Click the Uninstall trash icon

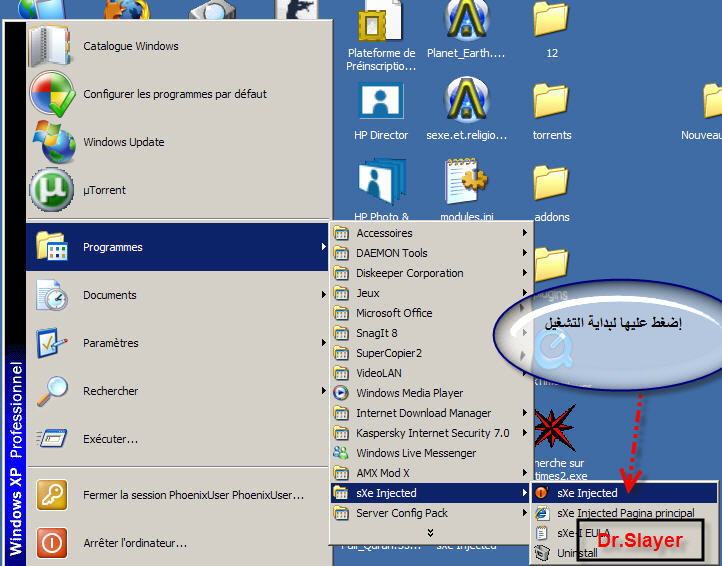(x=542, y=553)
